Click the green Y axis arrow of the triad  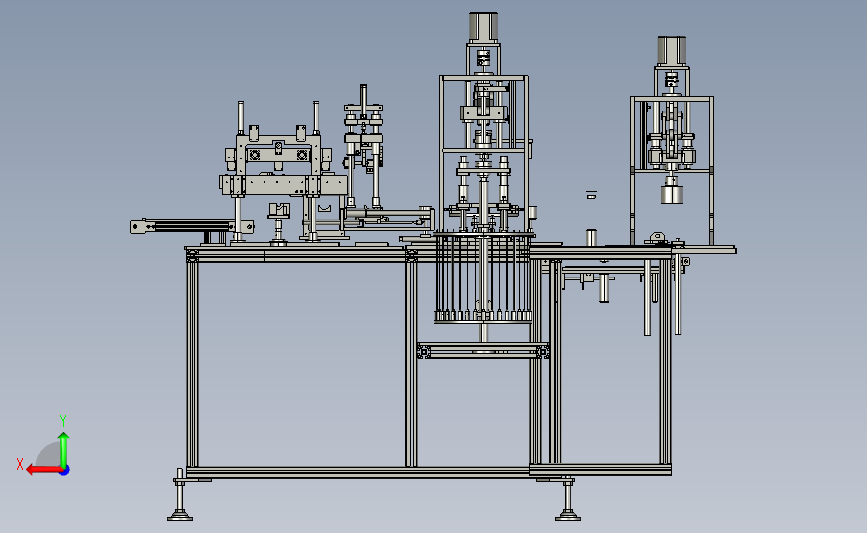point(64,450)
